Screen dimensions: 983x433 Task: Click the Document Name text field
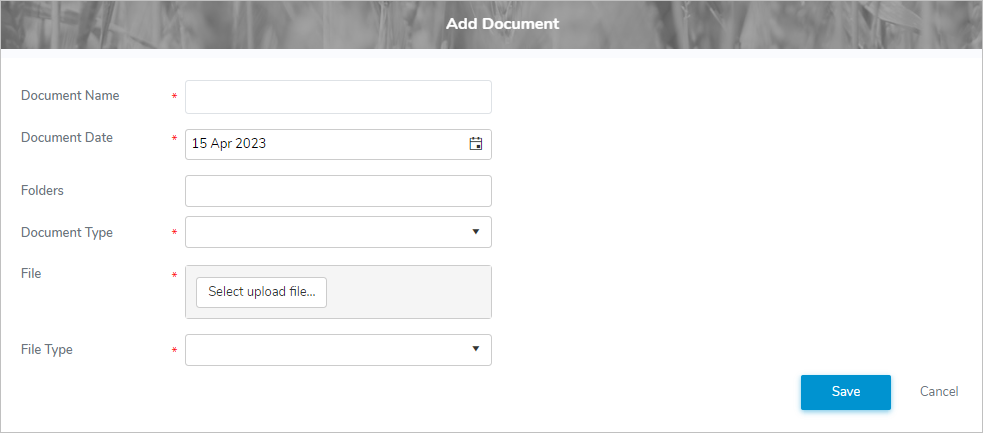338,97
